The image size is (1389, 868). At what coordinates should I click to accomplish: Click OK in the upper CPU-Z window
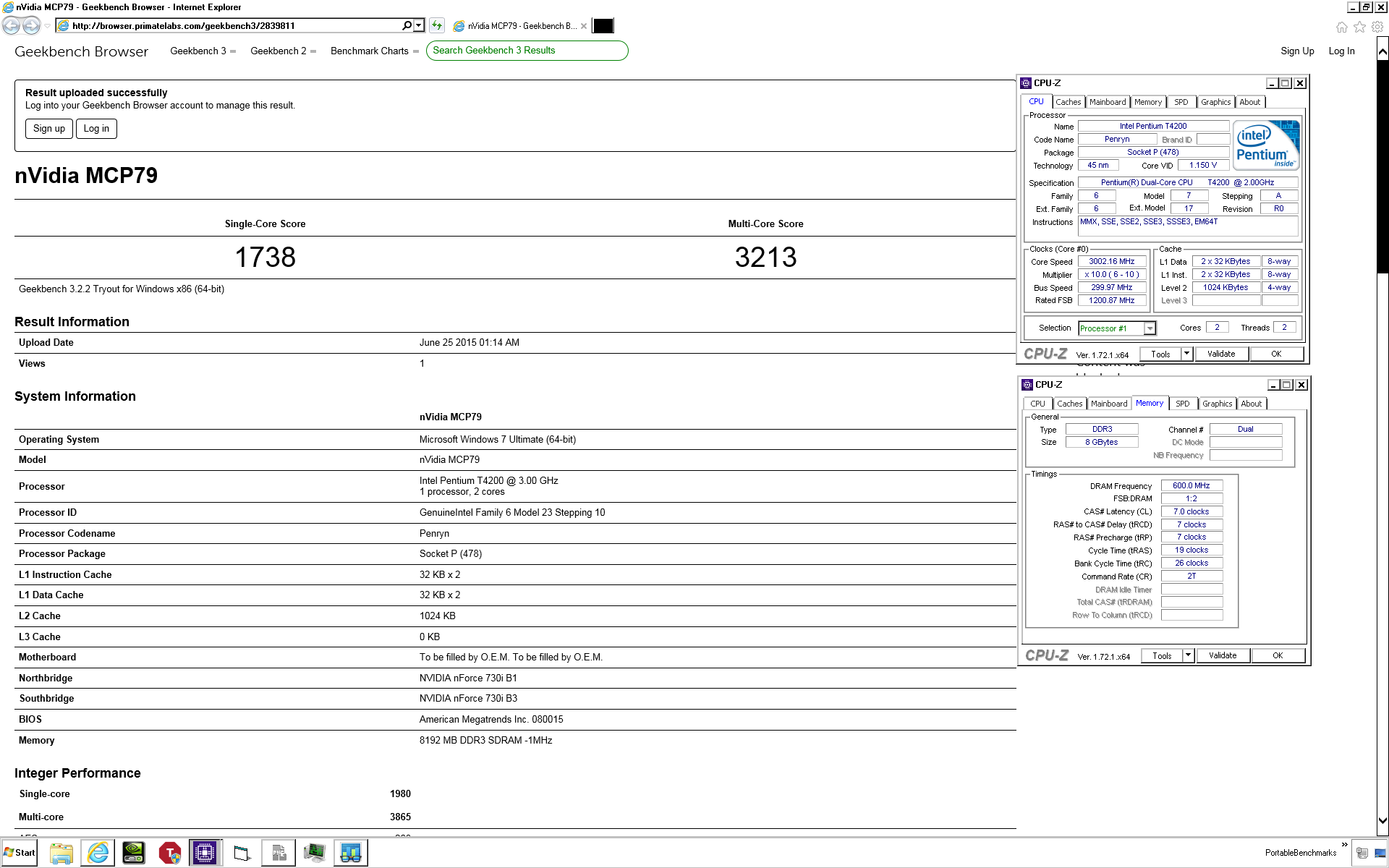pyautogui.click(x=1276, y=354)
